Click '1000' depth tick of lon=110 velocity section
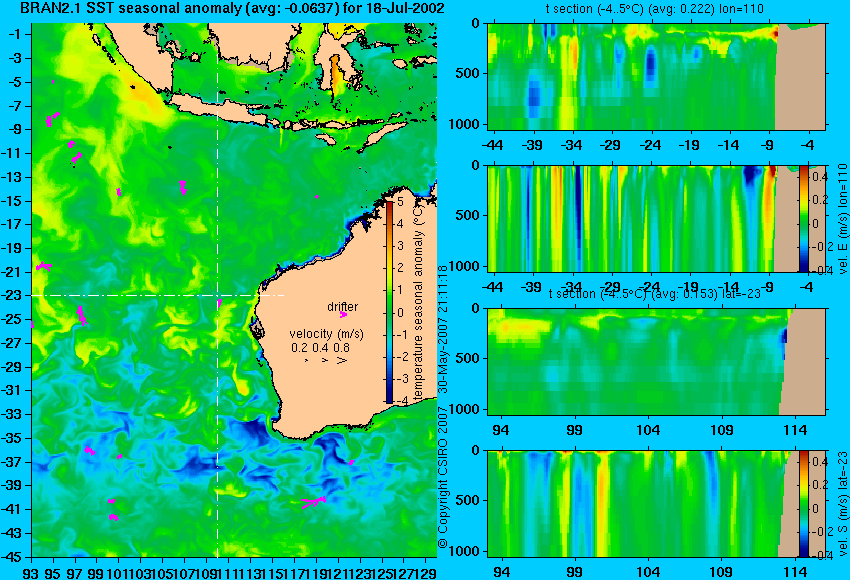The image size is (850, 580). tap(465, 266)
